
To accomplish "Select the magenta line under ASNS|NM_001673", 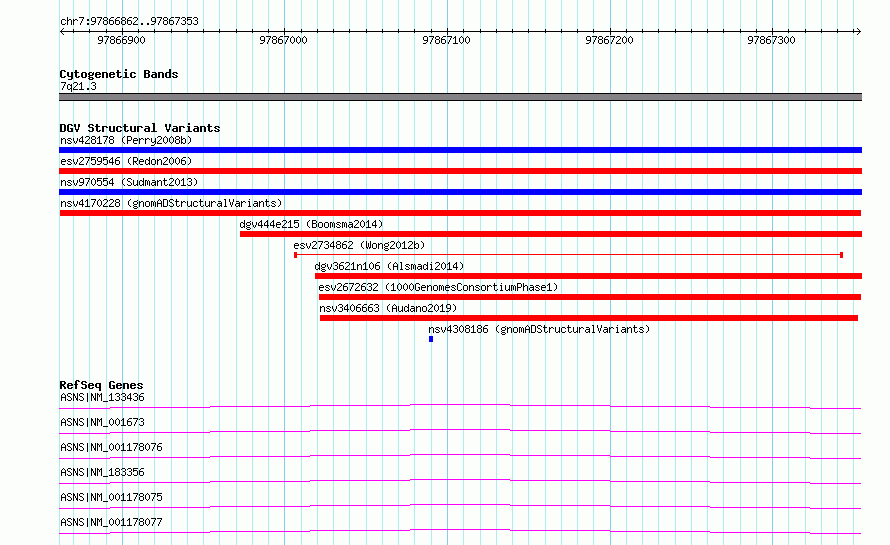I will [460, 431].
